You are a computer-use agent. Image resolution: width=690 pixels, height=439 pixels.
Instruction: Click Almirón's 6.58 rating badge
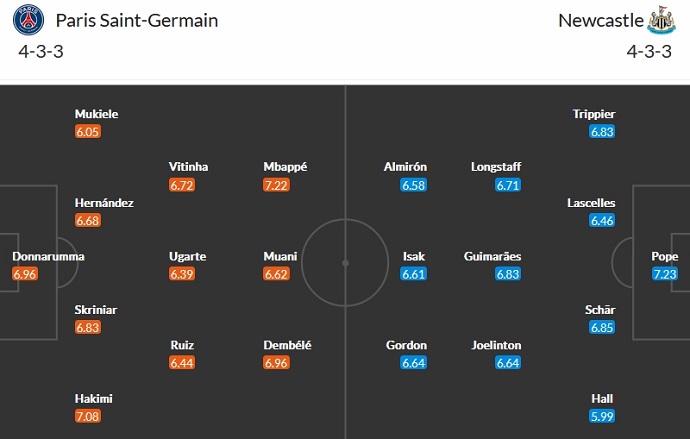point(414,185)
